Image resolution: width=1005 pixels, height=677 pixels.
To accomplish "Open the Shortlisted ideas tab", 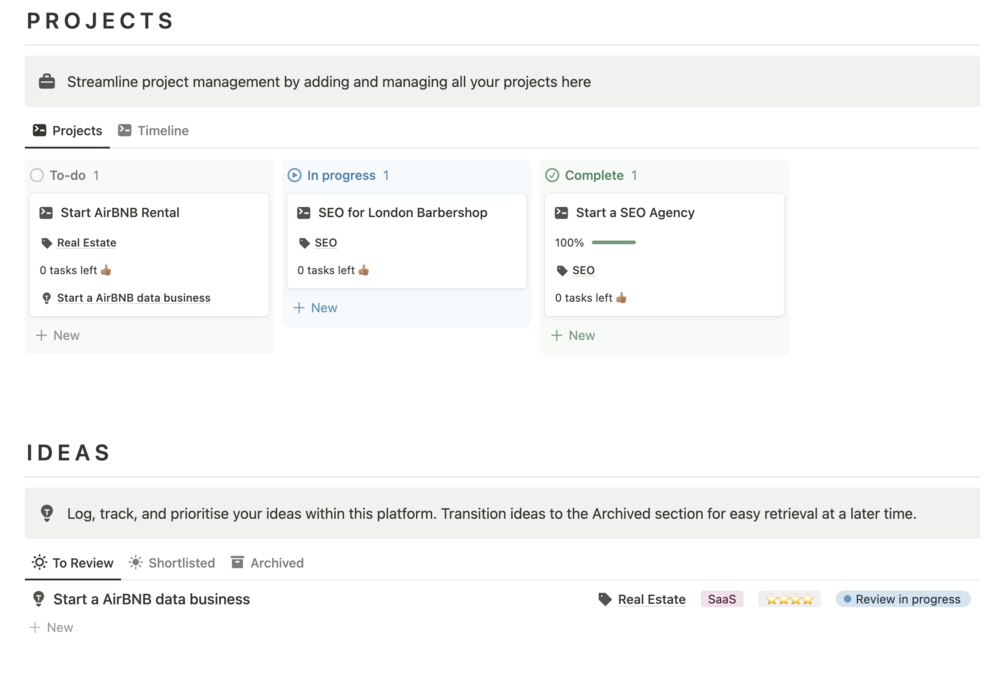I will tap(172, 563).
